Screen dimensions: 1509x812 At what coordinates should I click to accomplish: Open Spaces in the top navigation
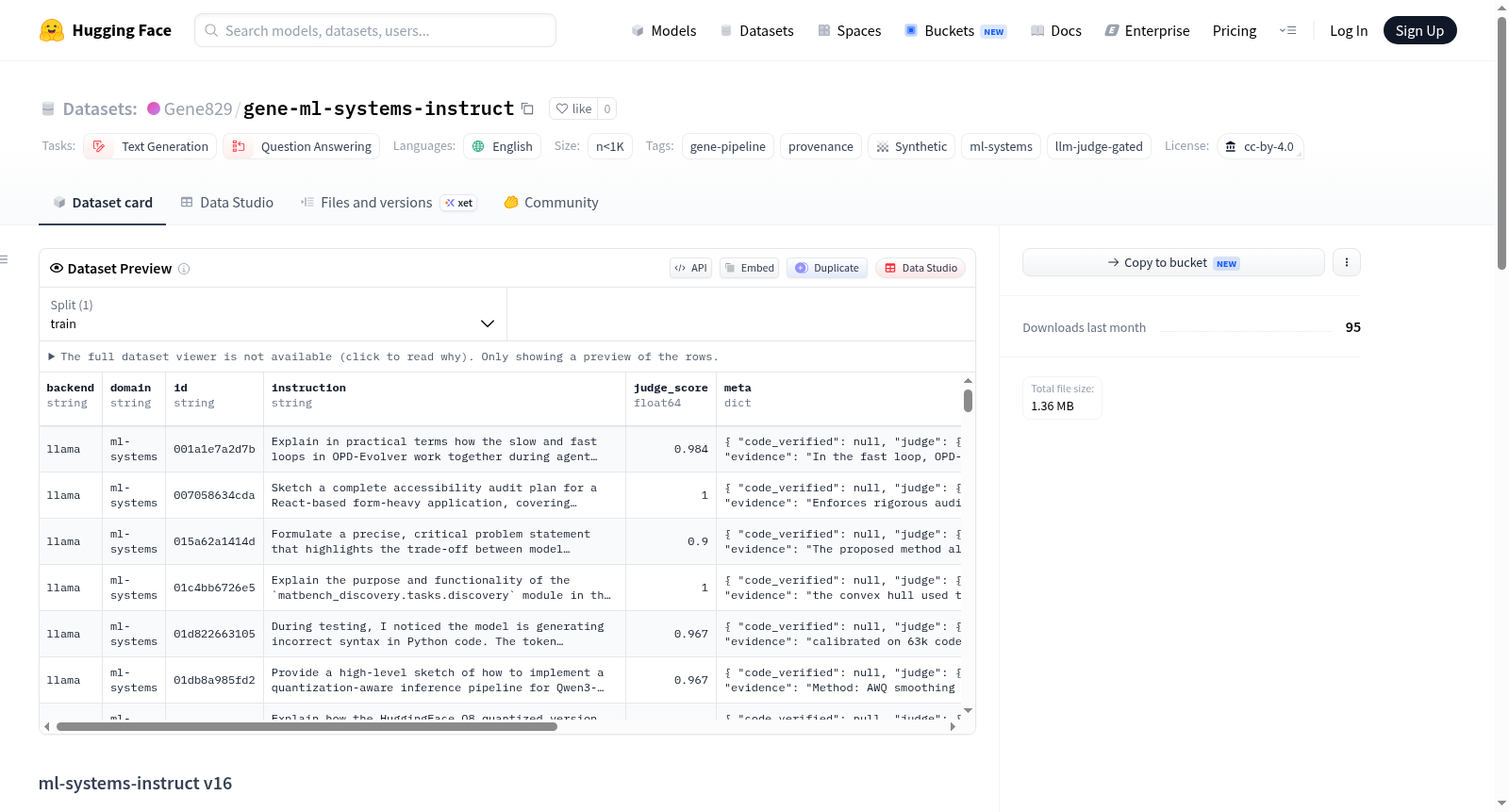[x=850, y=30]
